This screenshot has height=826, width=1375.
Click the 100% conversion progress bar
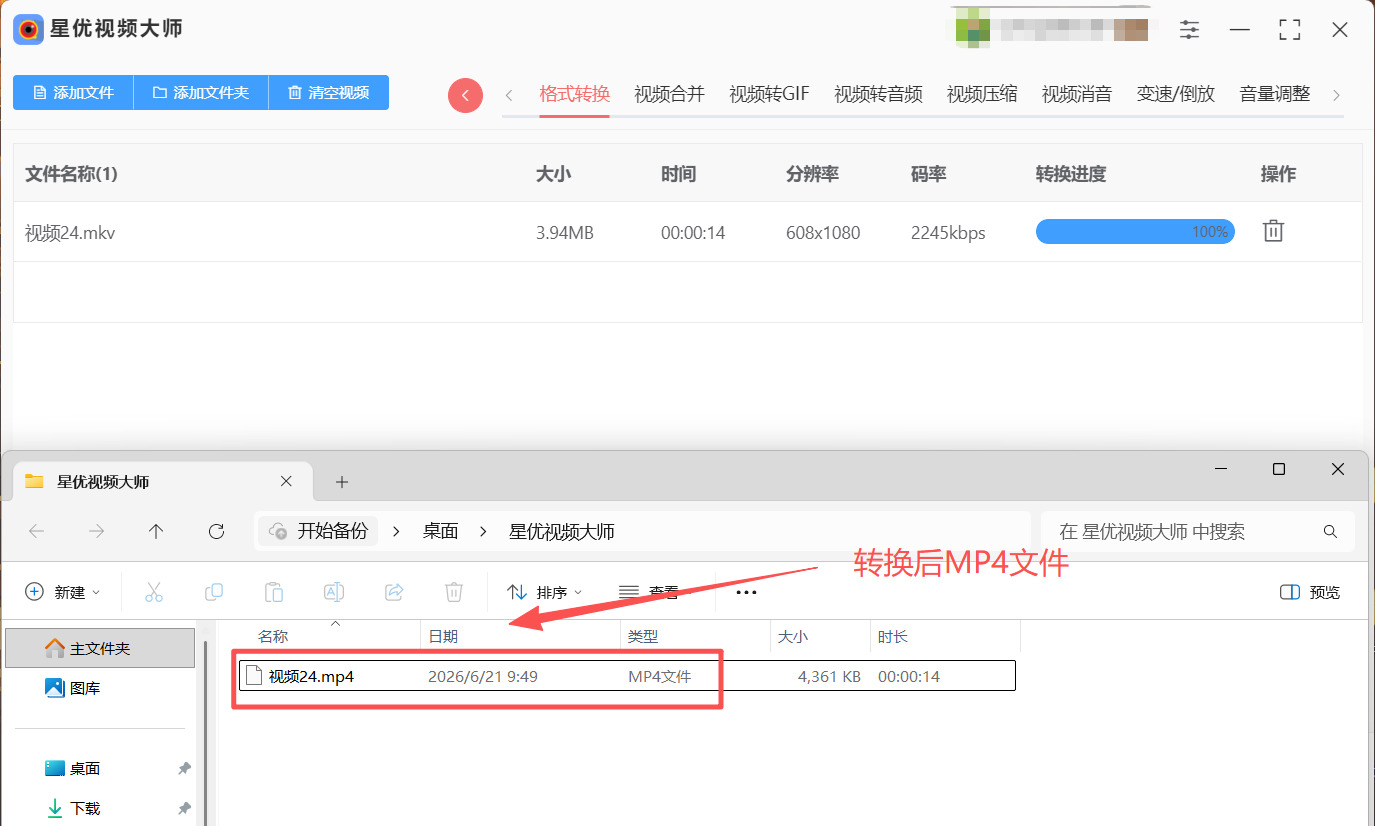coord(1135,232)
